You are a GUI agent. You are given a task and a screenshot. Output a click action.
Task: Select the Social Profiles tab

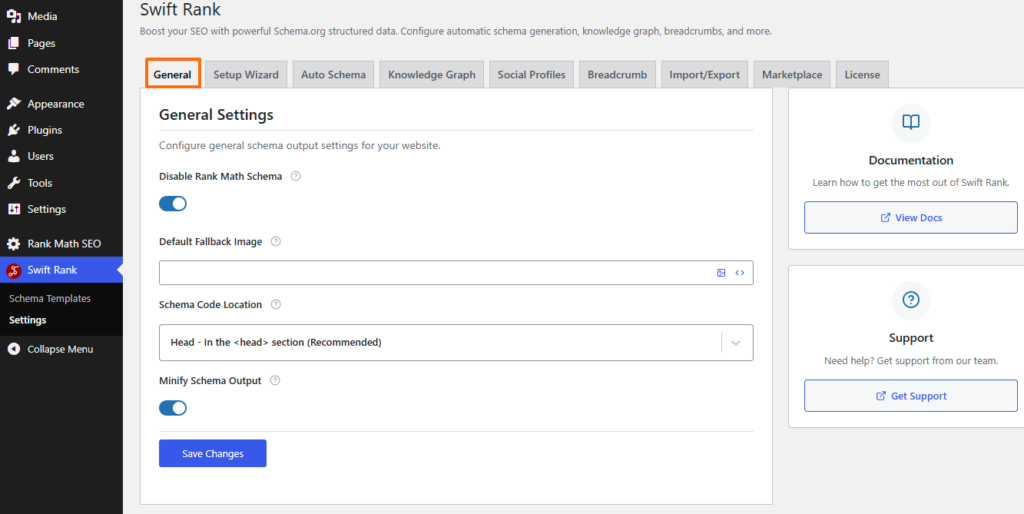click(x=532, y=74)
